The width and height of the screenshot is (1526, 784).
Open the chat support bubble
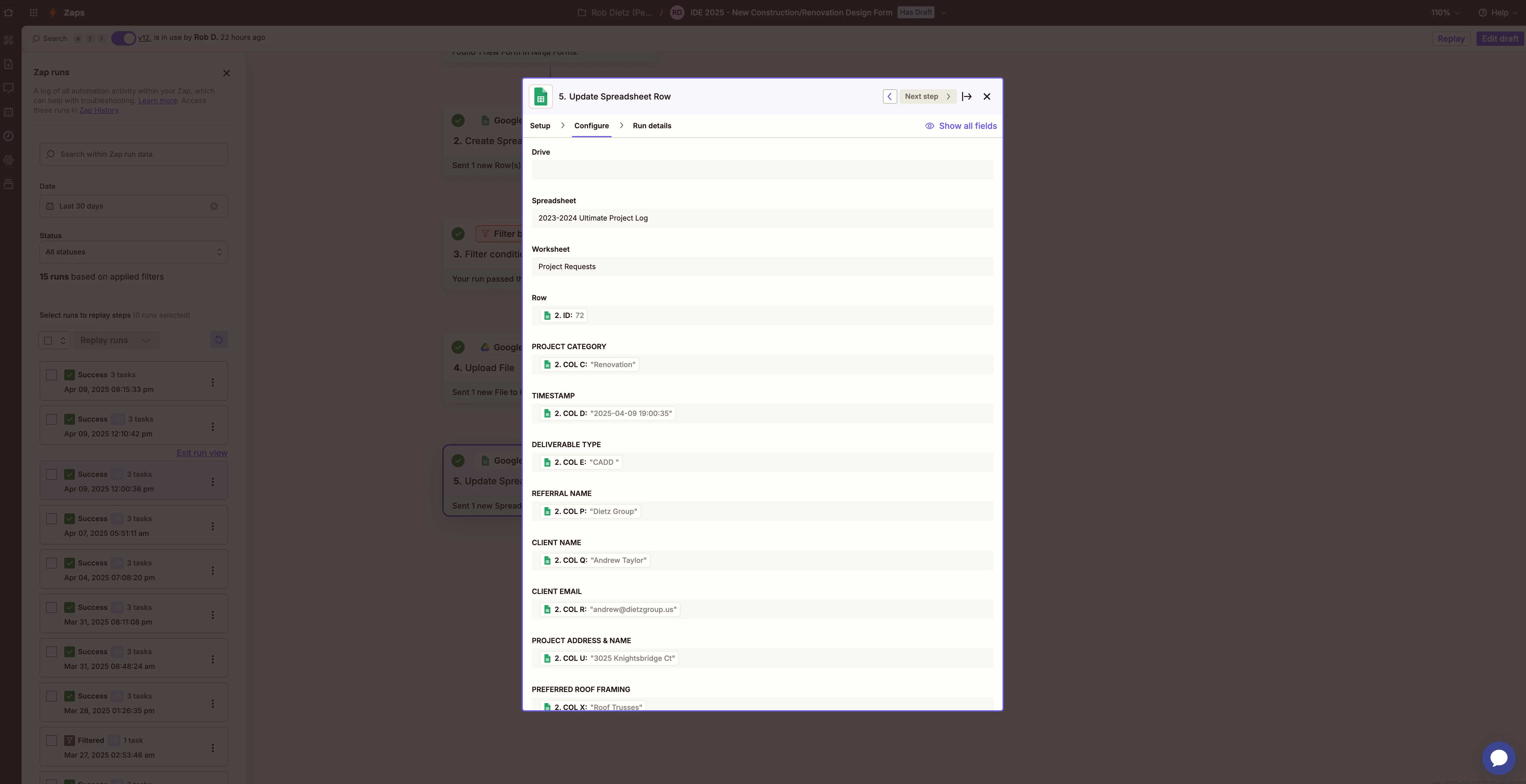coord(1499,758)
